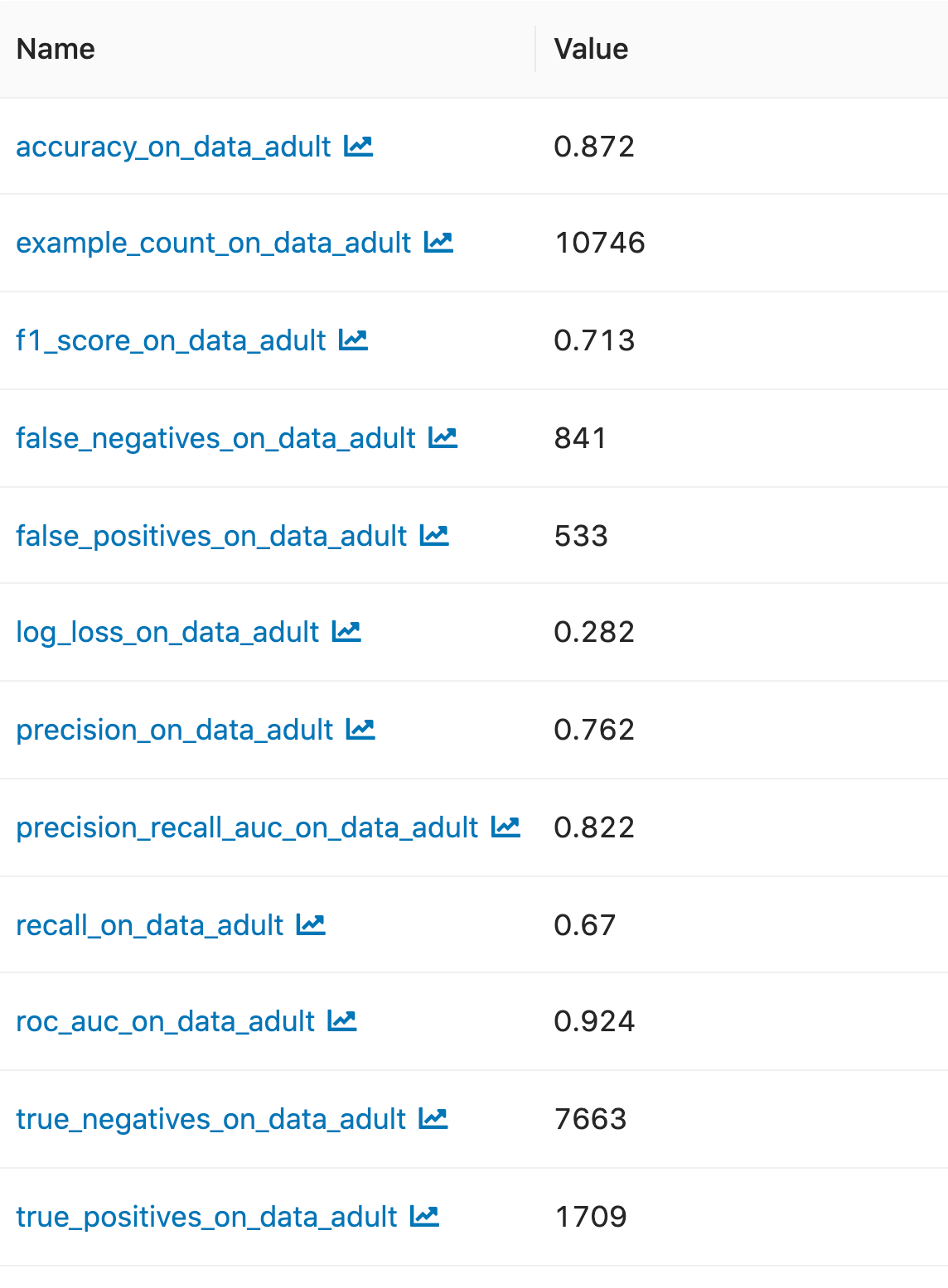948x1288 pixels.
Task: Click the precision_on_data_adult link
Action: point(175,730)
